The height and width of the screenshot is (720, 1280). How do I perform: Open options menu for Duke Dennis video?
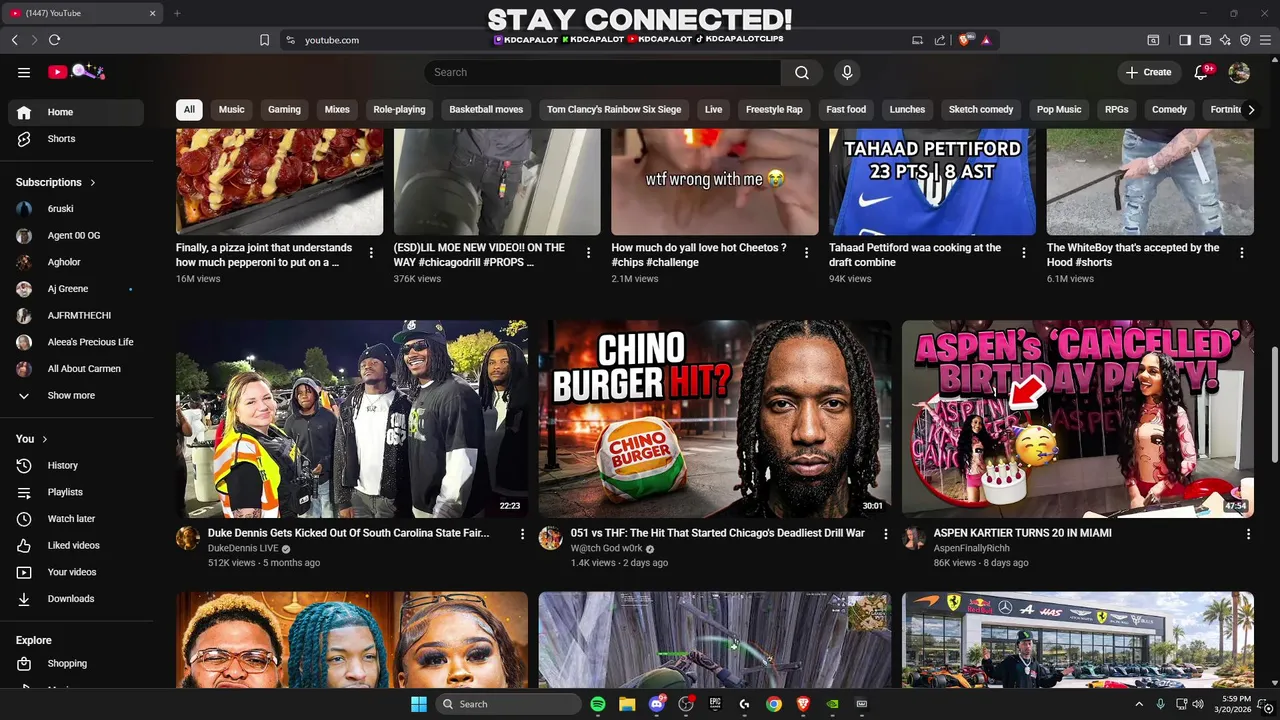point(522,534)
